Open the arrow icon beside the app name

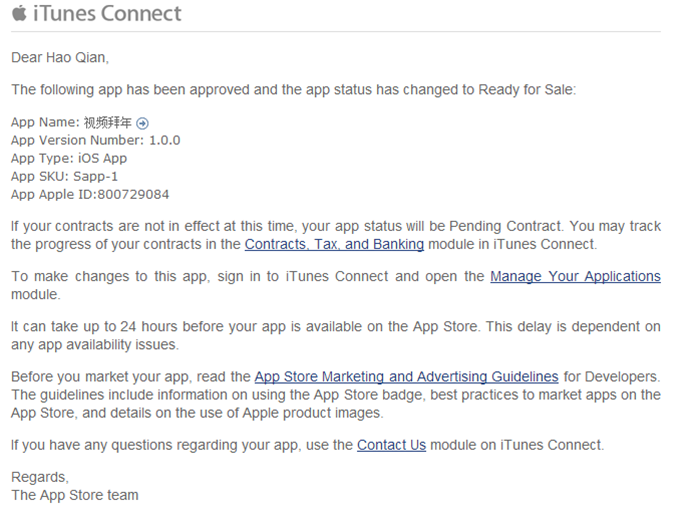[x=142, y=123]
